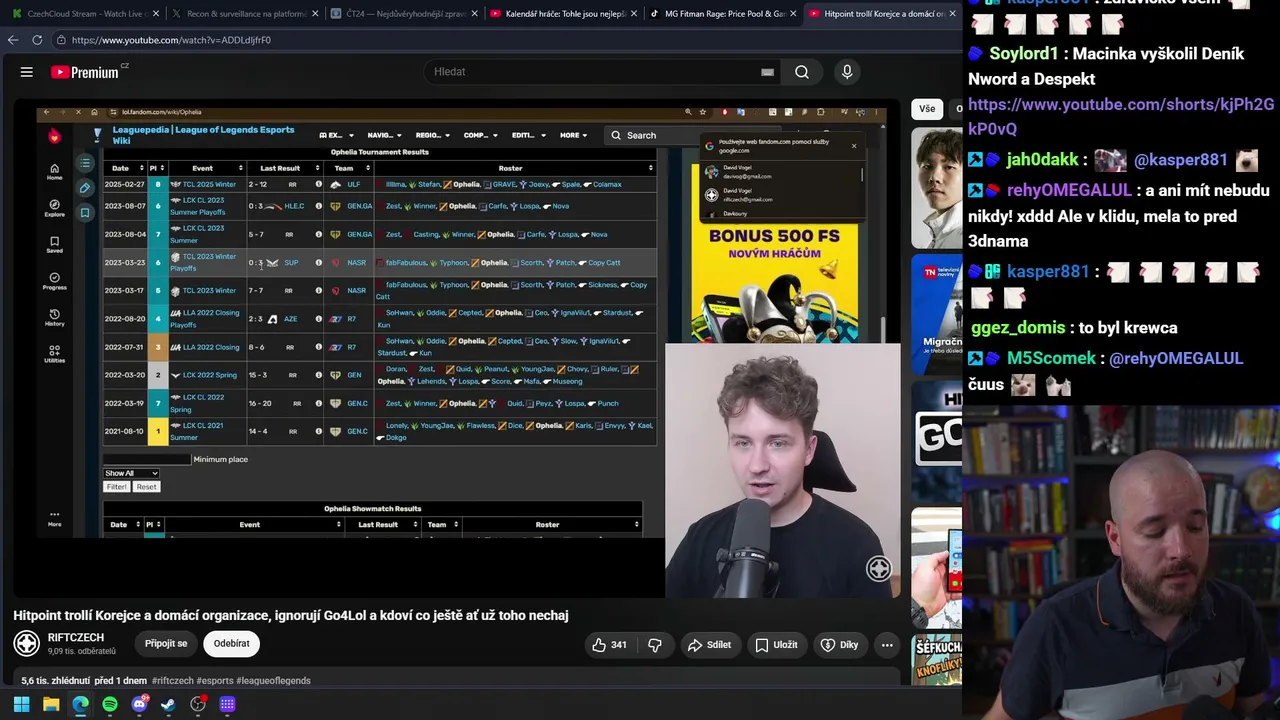Click the Připojit se button

(166, 644)
